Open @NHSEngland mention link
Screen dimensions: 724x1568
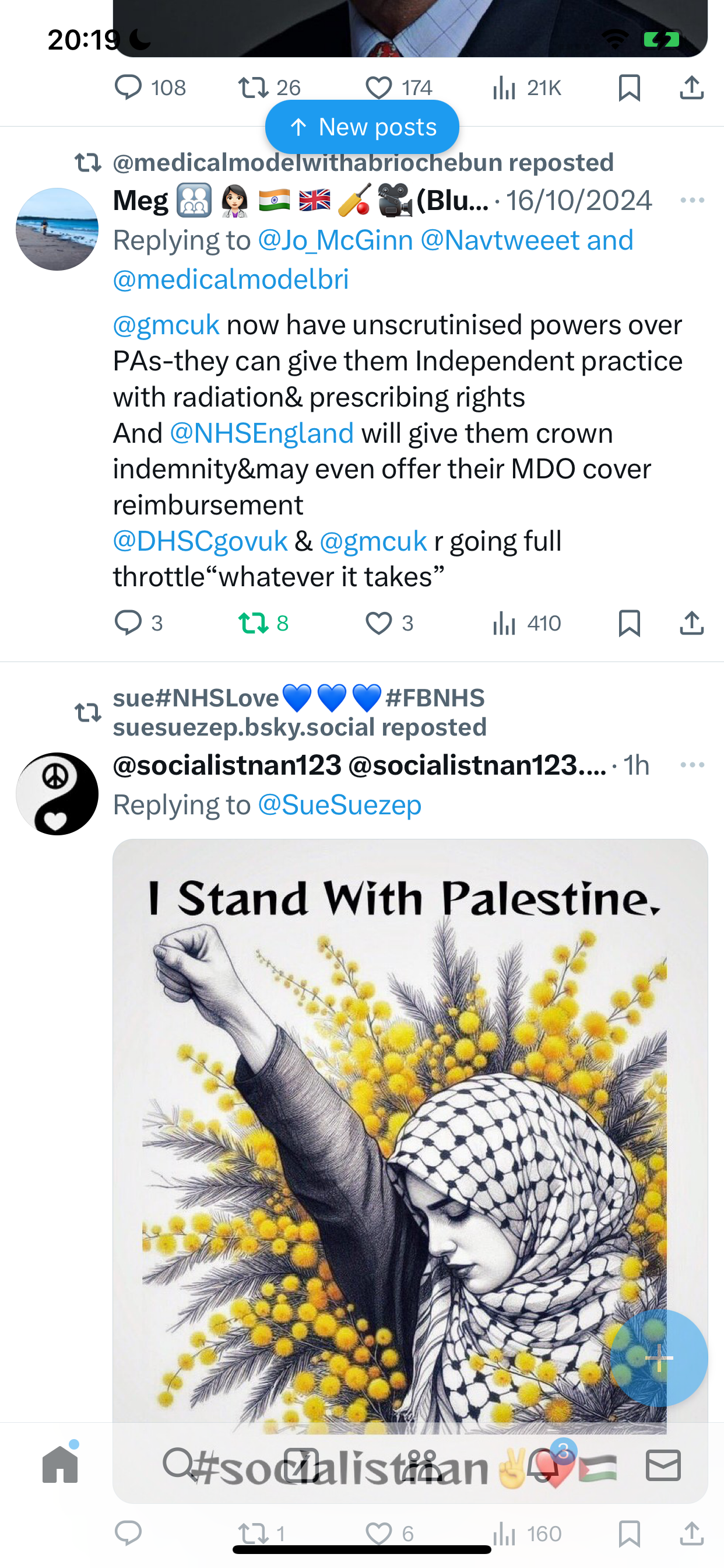(262, 433)
